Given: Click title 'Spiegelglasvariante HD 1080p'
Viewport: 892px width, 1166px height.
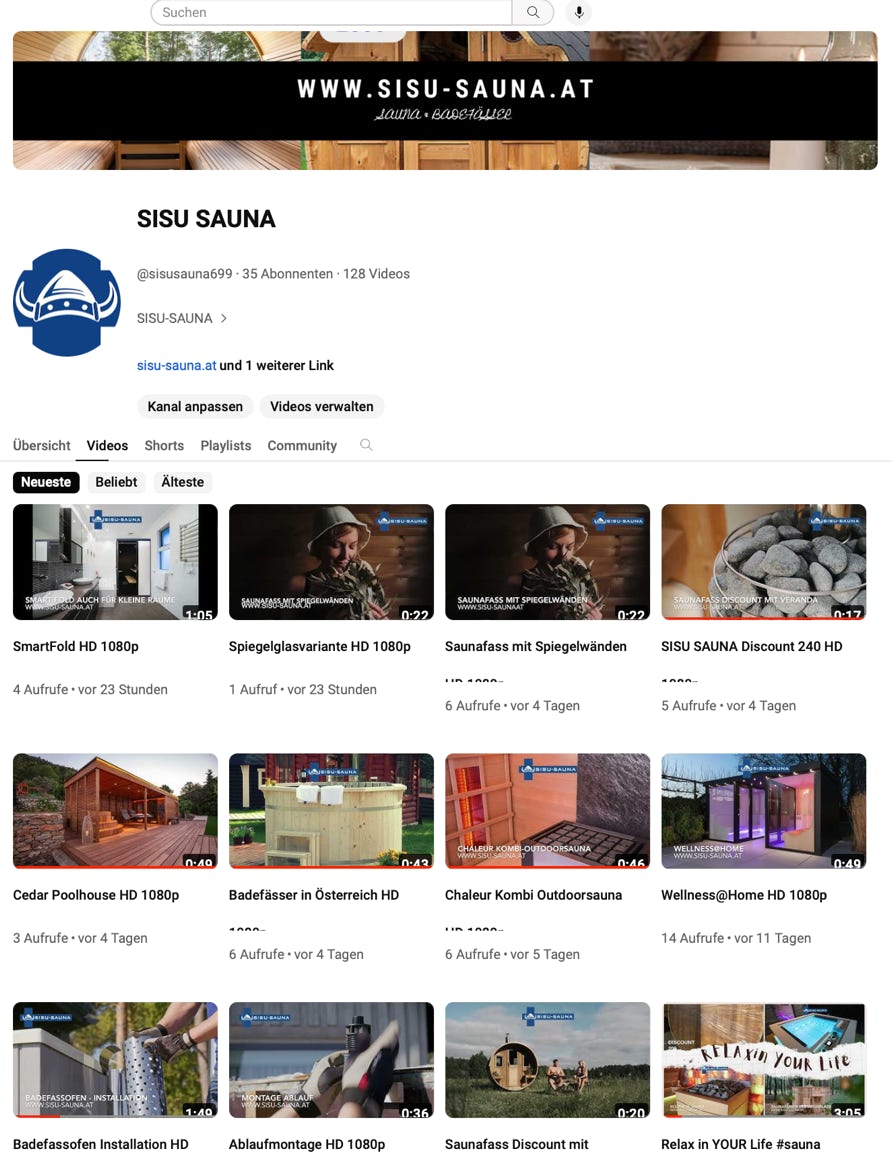Looking at the screenshot, I should (320, 646).
